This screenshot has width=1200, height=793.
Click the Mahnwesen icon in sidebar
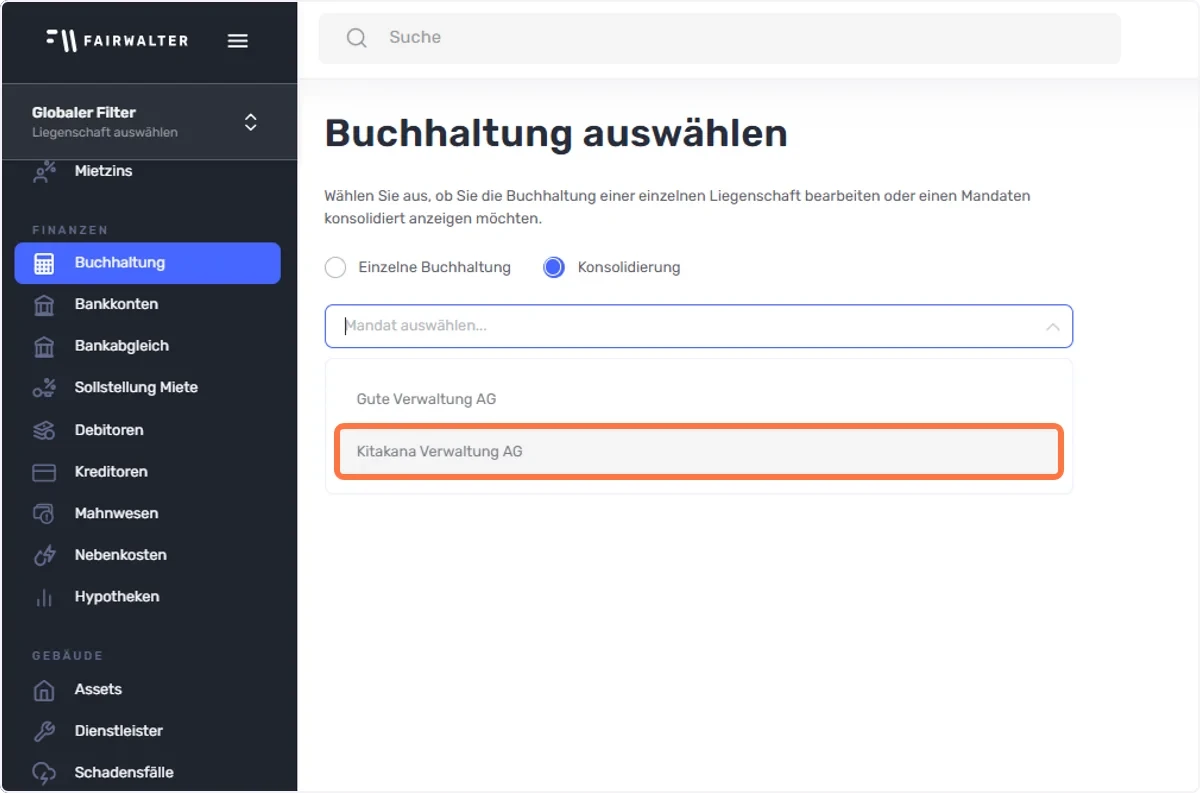coord(44,514)
